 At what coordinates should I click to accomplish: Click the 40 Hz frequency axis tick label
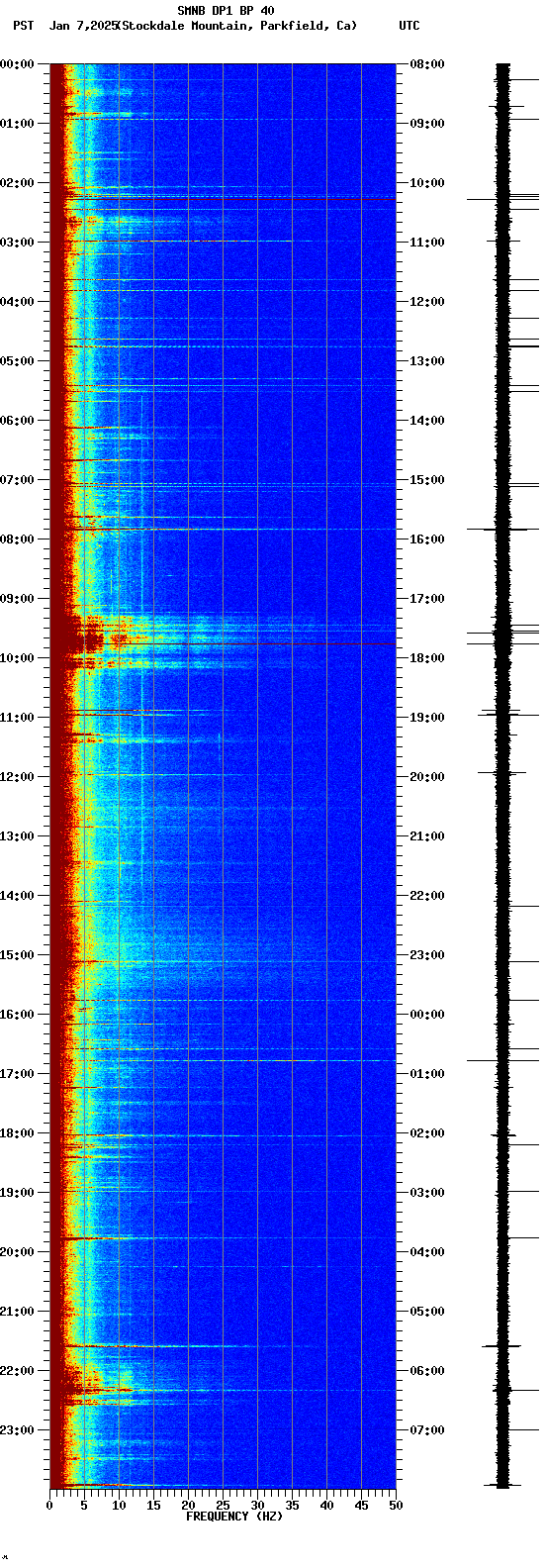pyautogui.click(x=326, y=1506)
